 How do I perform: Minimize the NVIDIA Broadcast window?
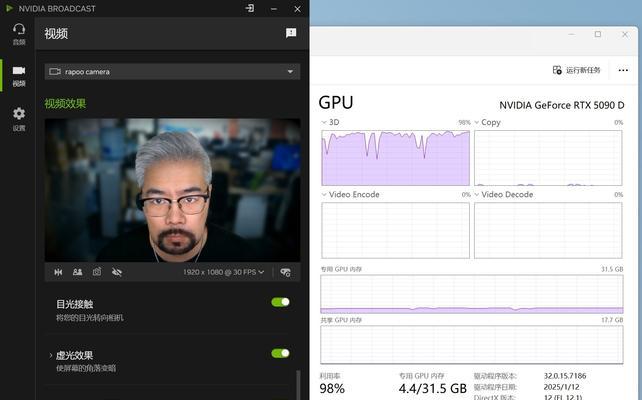click(274, 9)
